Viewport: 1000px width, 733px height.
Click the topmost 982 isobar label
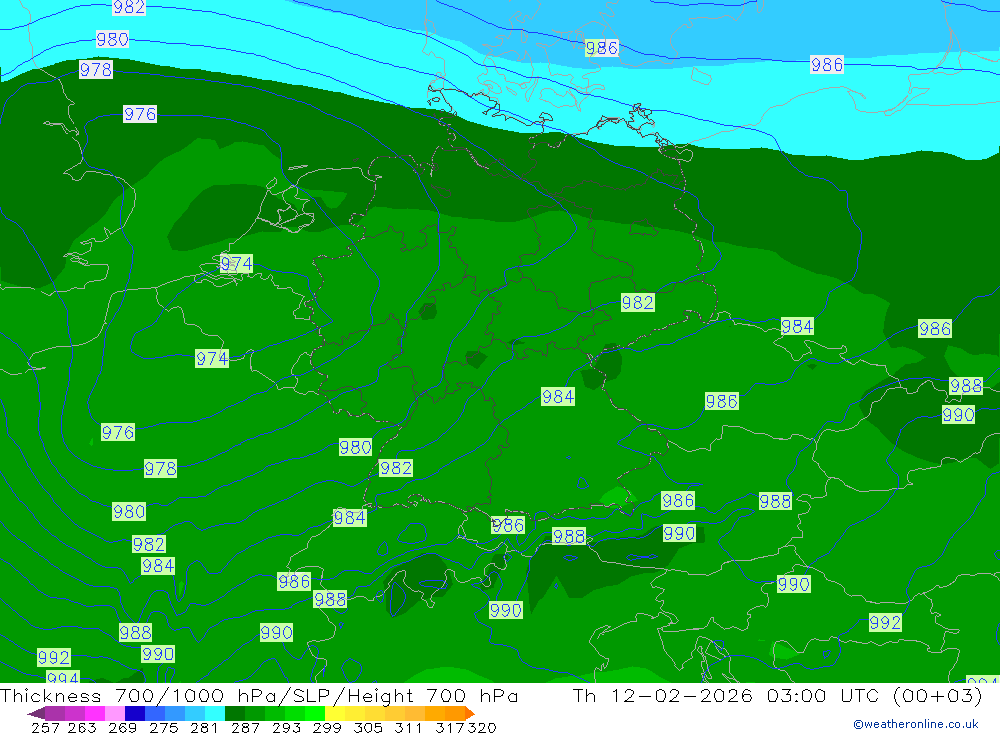pos(129,7)
